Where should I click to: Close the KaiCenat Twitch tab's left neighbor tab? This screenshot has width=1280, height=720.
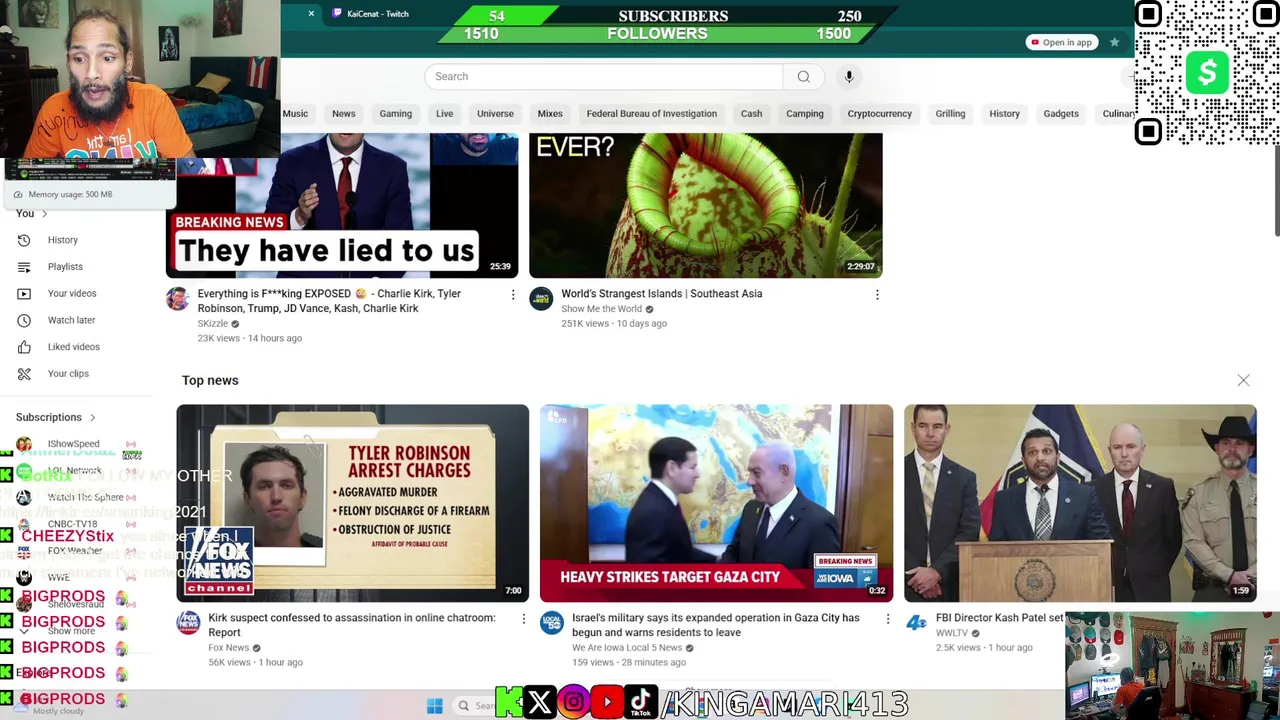[x=311, y=14]
